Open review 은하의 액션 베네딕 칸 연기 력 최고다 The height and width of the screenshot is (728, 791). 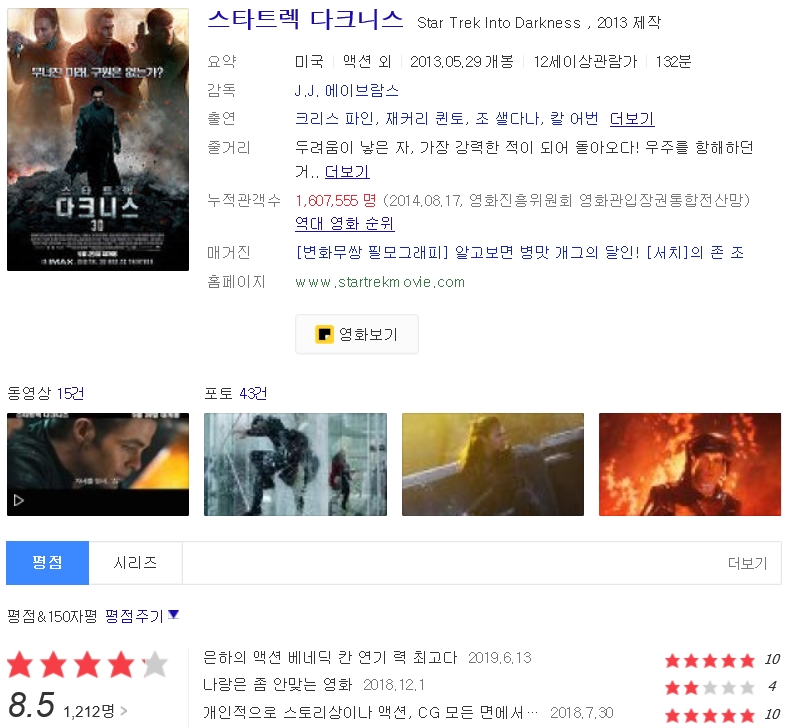330,657
